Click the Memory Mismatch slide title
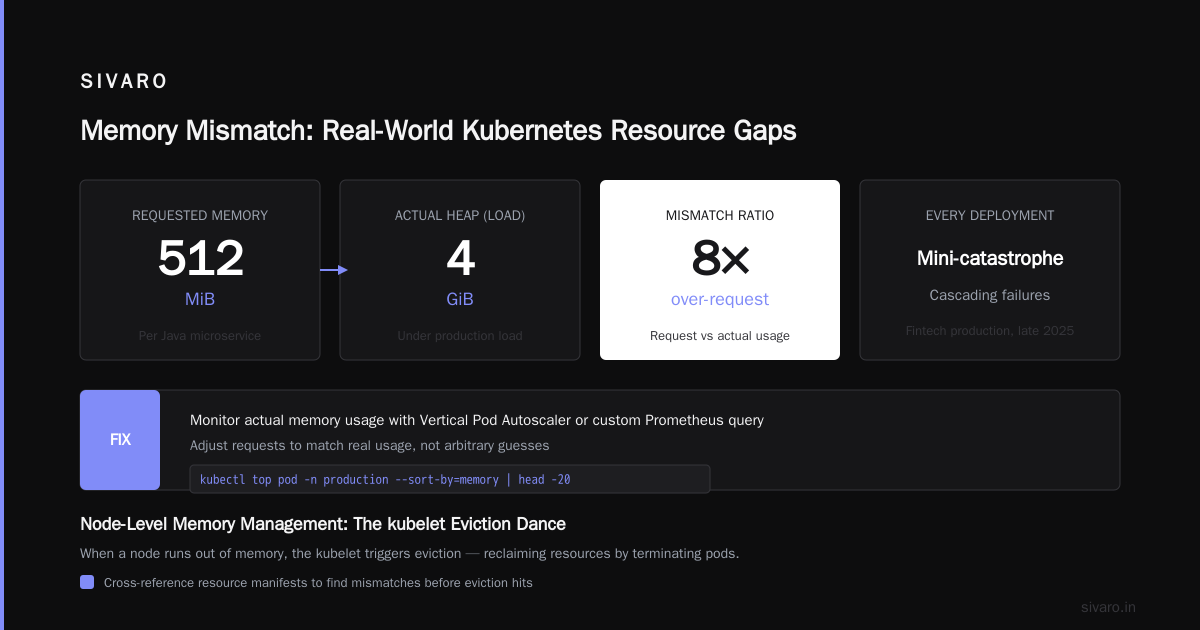The image size is (1200, 630). pyautogui.click(x=438, y=131)
